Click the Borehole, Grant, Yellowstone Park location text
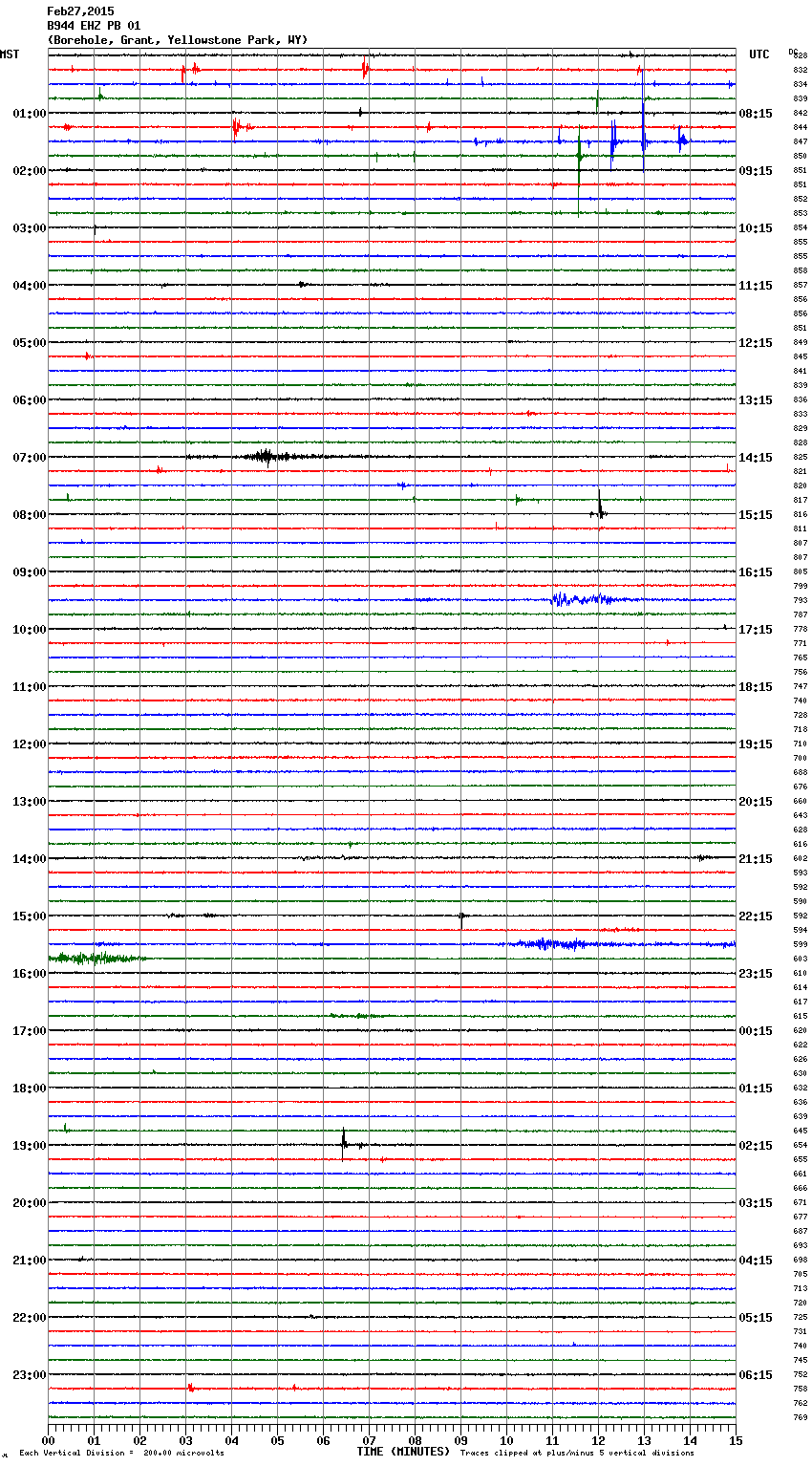Viewport: 812px width, 1466px height. 178,40
